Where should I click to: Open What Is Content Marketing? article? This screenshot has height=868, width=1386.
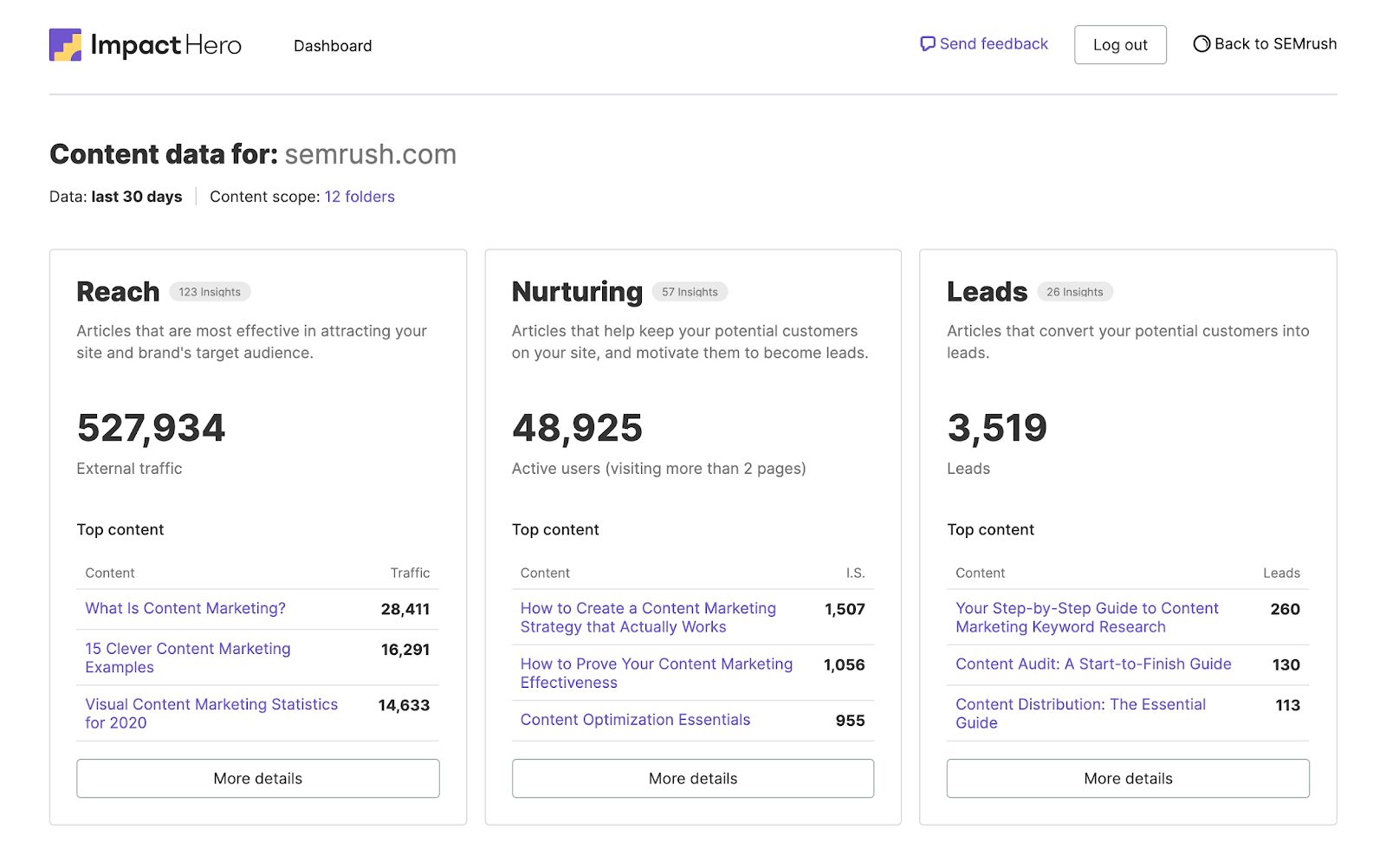tap(185, 609)
